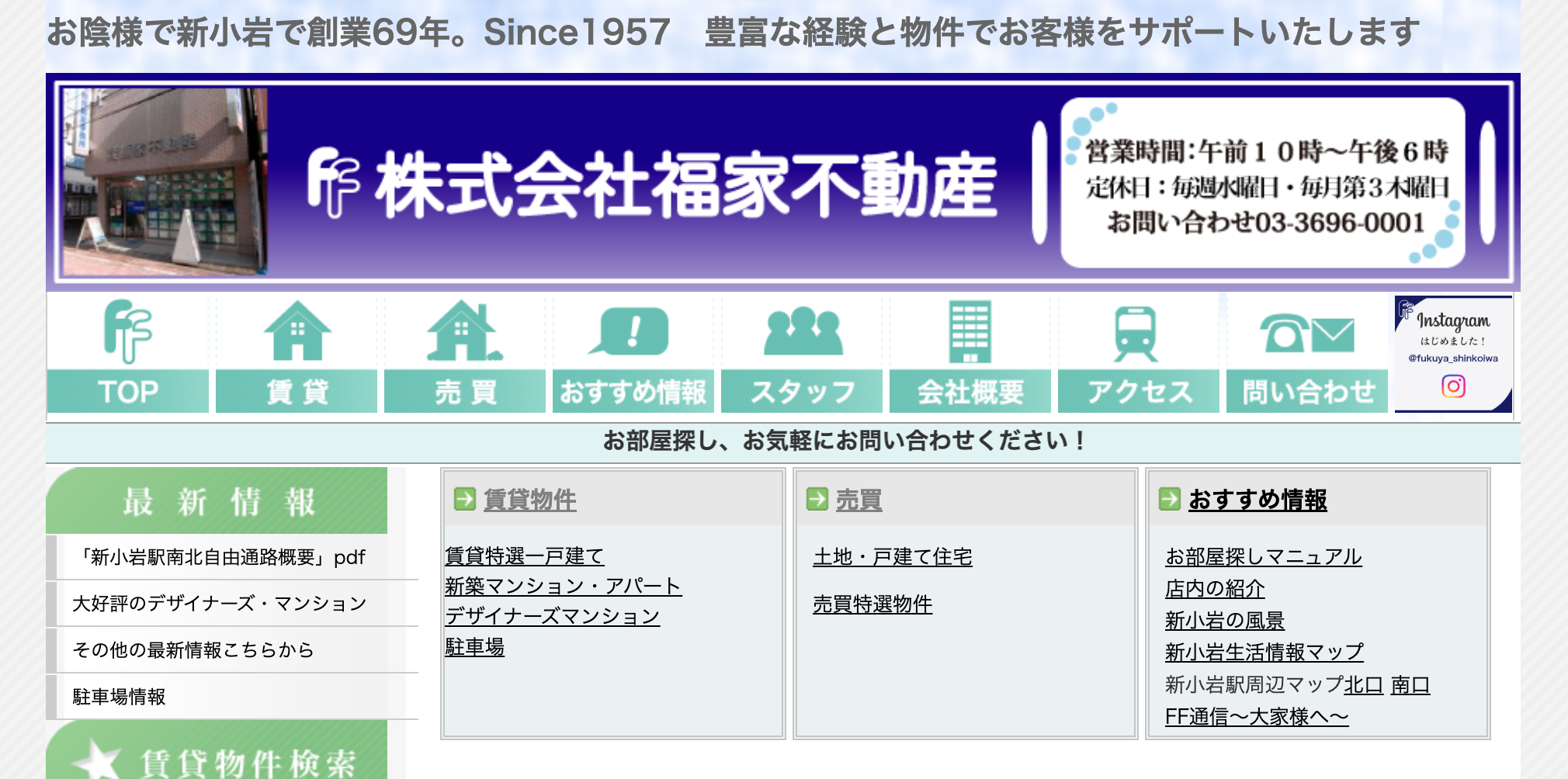Open お部屋探しマニュアル link
Screen dimensions: 1568x779
coord(1264,556)
